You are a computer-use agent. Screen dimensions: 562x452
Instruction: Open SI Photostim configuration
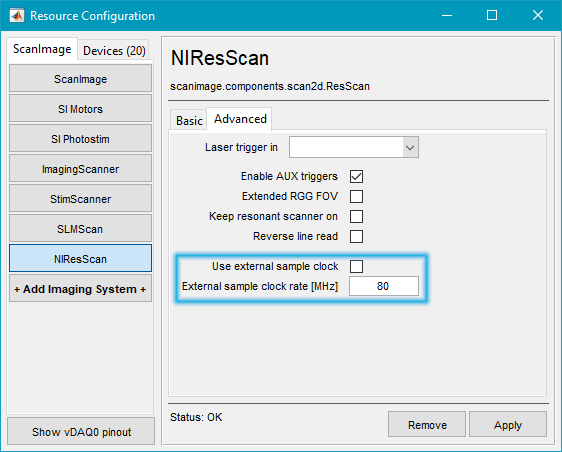click(x=80, y=139)
